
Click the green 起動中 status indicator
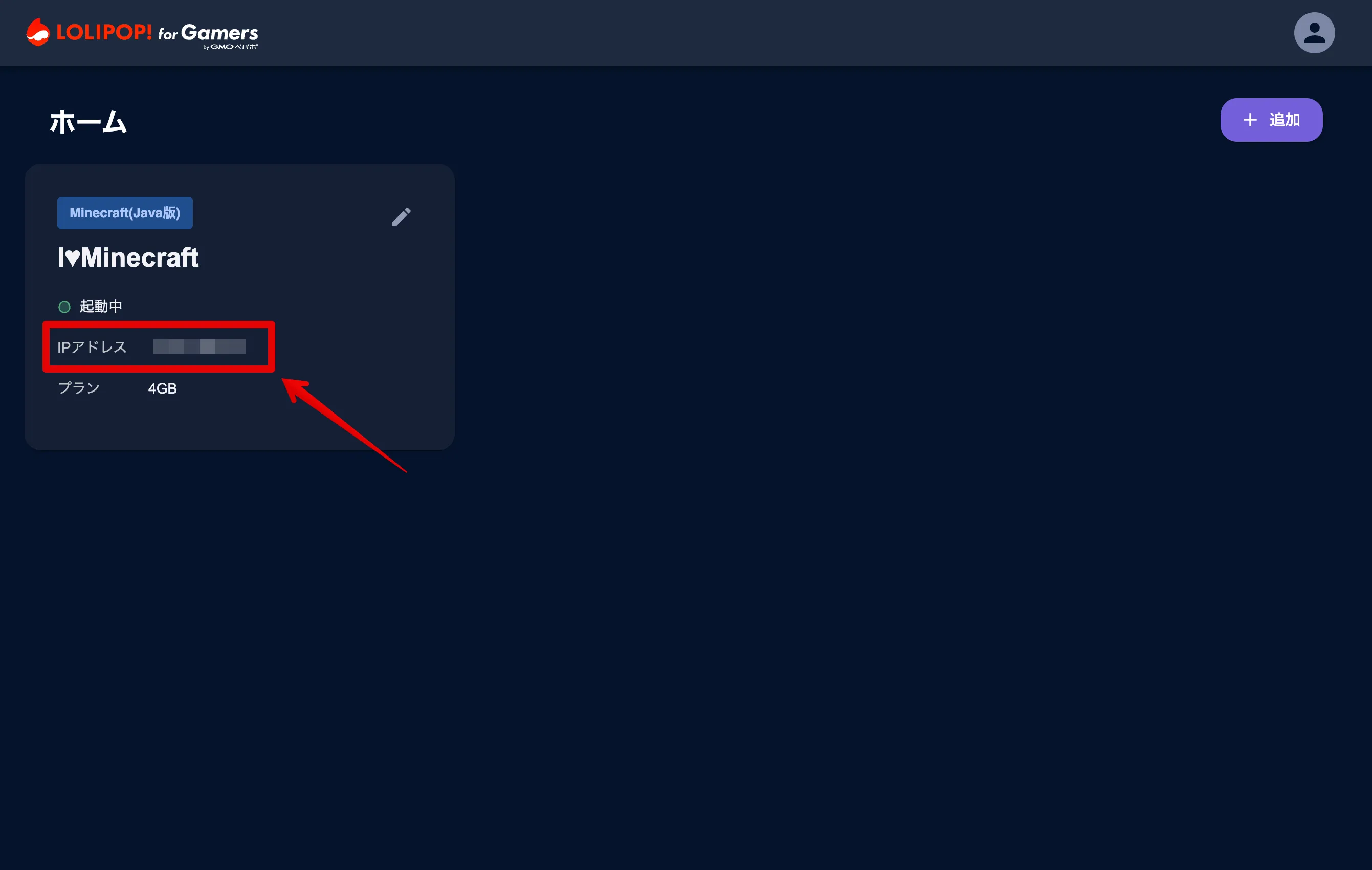(x=63, y=305)
